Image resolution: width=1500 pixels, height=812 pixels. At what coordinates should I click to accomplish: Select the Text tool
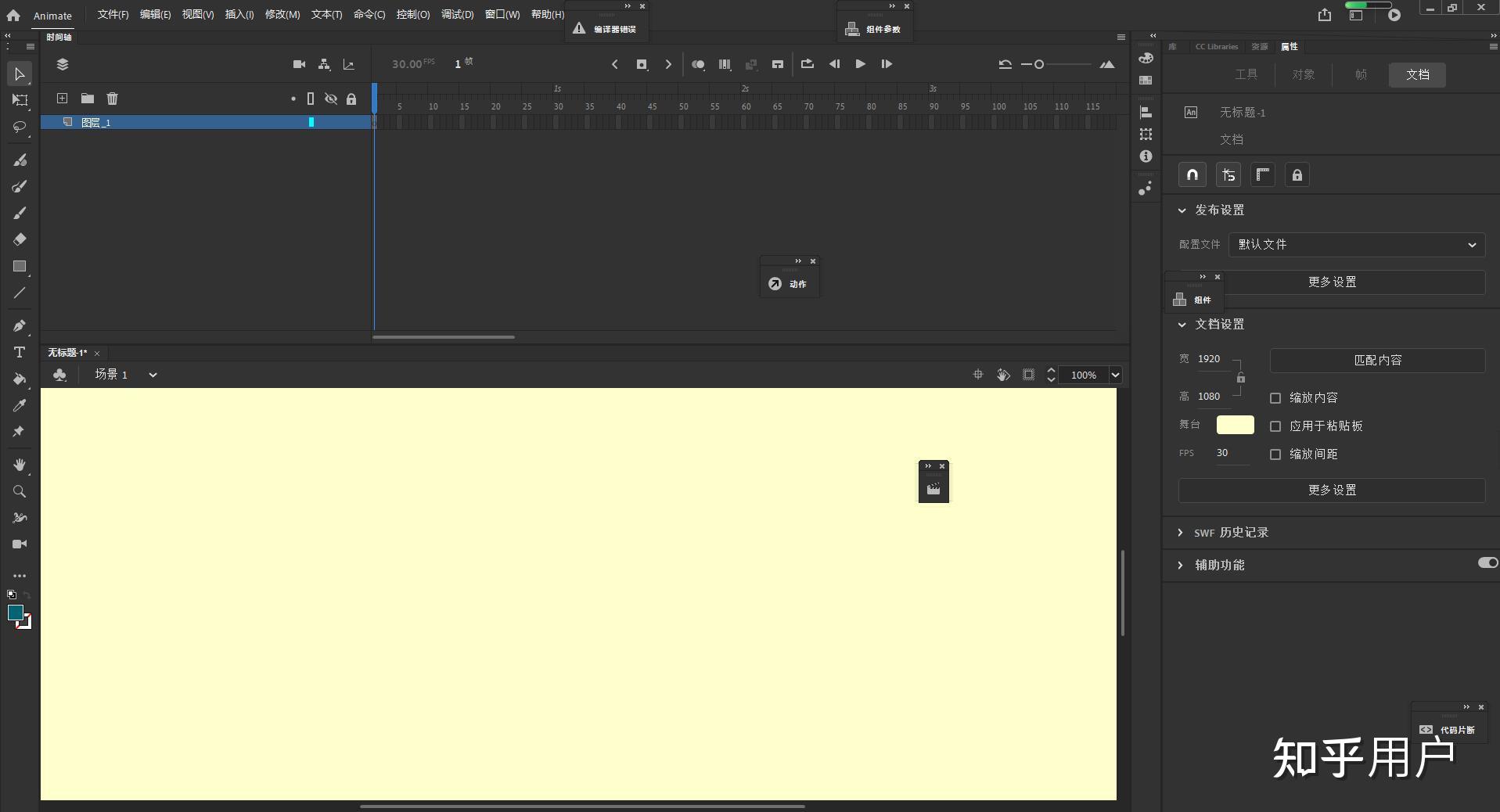coord(20,352)
